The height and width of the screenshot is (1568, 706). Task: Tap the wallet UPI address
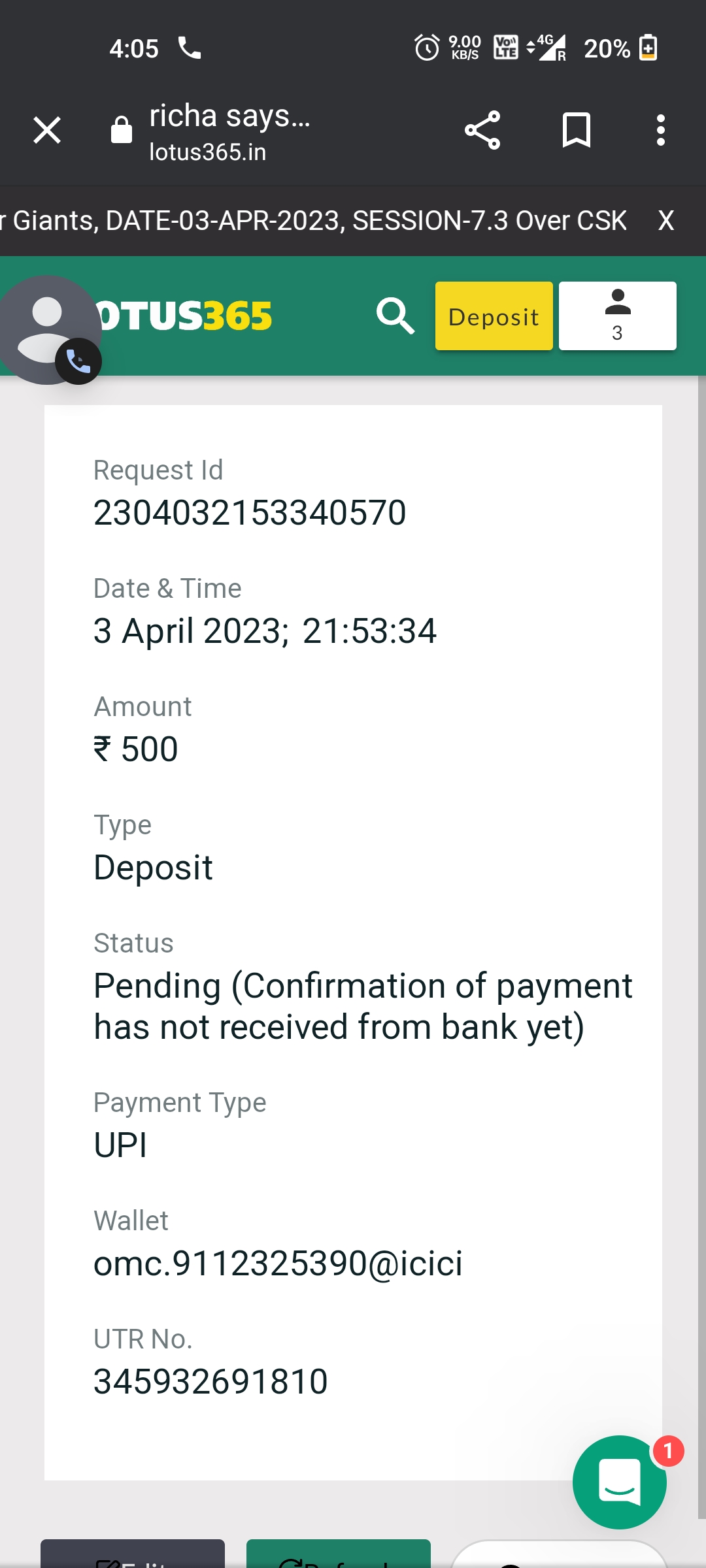278,1263
